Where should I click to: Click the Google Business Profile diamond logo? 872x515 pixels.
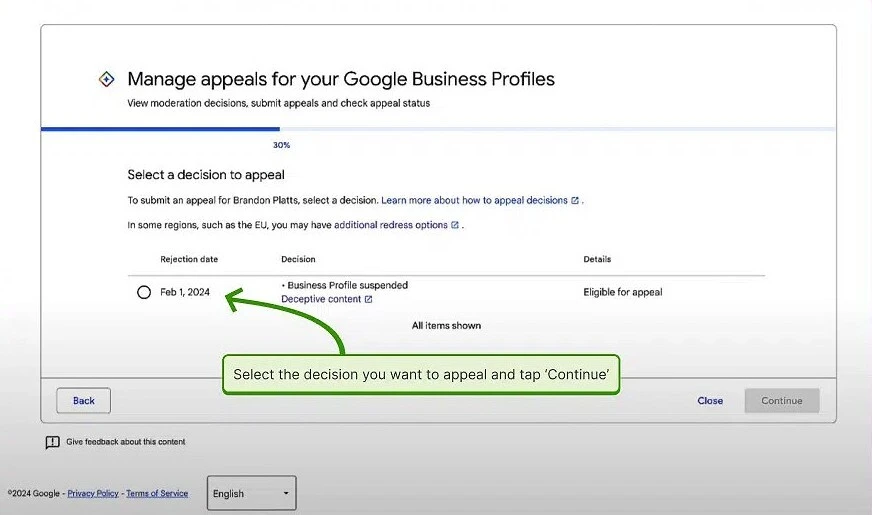[107, 79]
